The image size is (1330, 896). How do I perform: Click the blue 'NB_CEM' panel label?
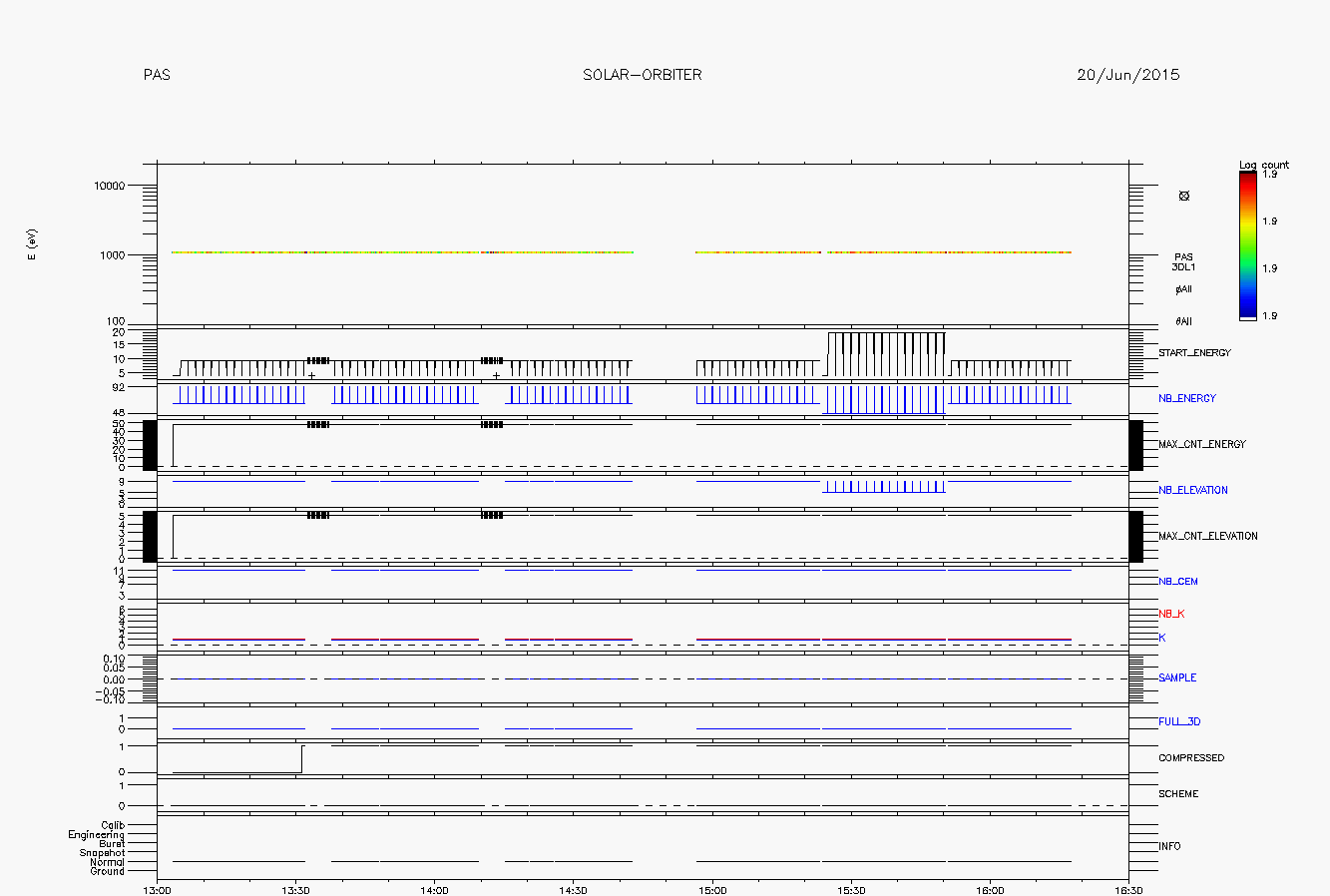pos(1178,581)
